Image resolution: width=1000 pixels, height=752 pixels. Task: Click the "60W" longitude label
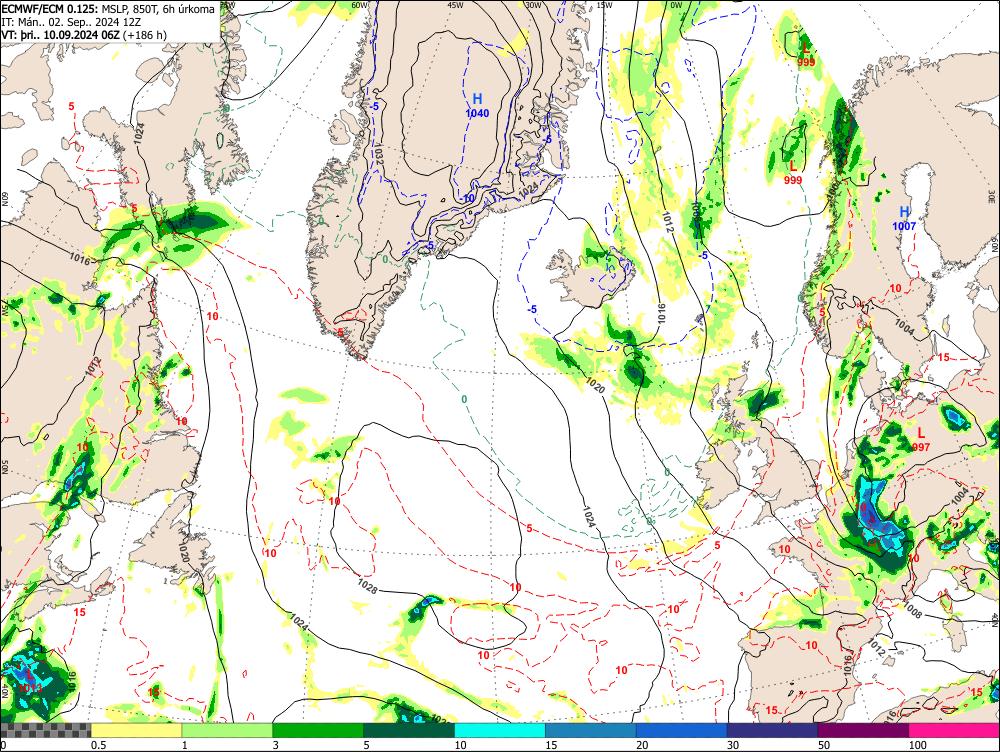click(360, 4)
